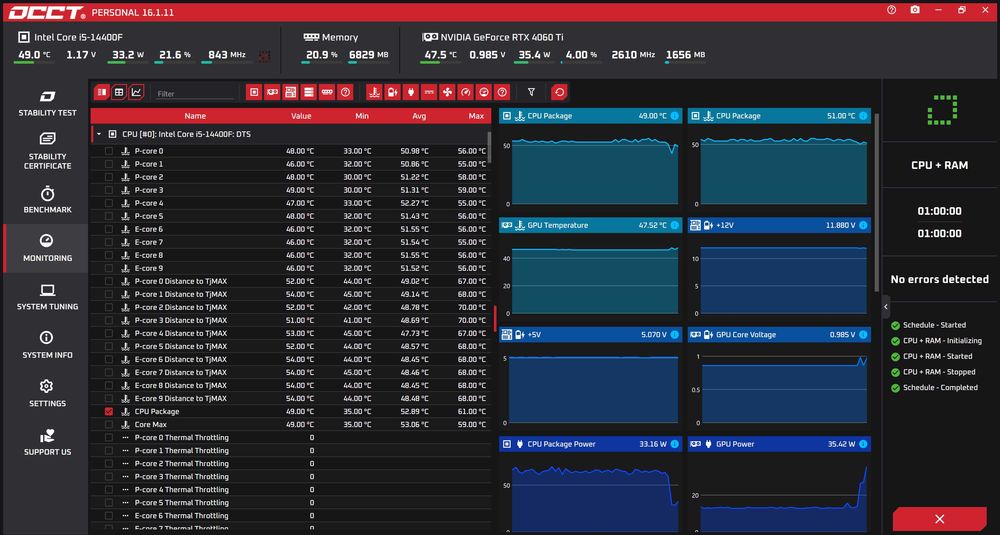Sort table by Max column header
The height and width of the screenshot is (535, 1000).
[476, 116]
